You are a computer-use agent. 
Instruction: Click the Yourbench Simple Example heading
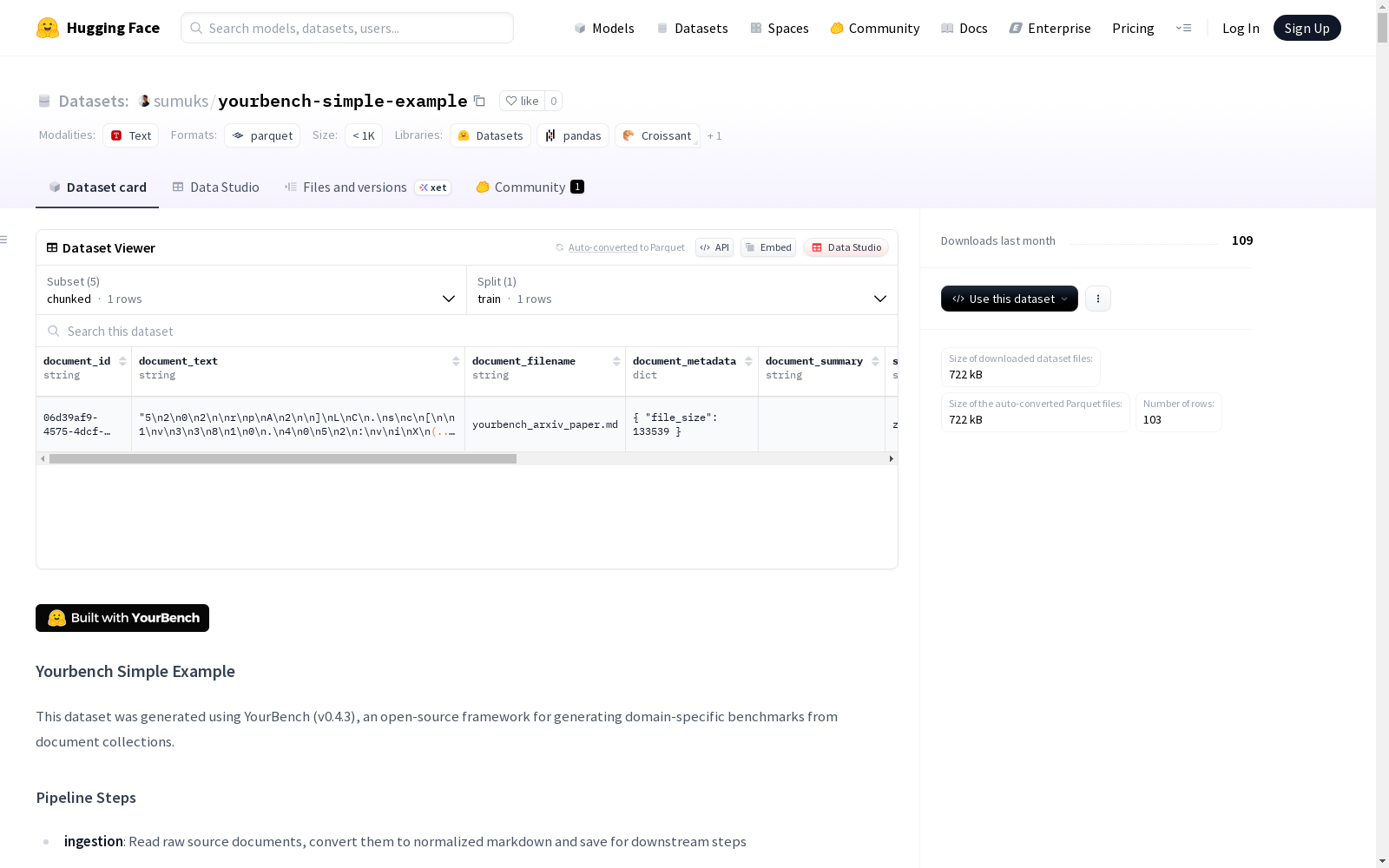point(135,671)
